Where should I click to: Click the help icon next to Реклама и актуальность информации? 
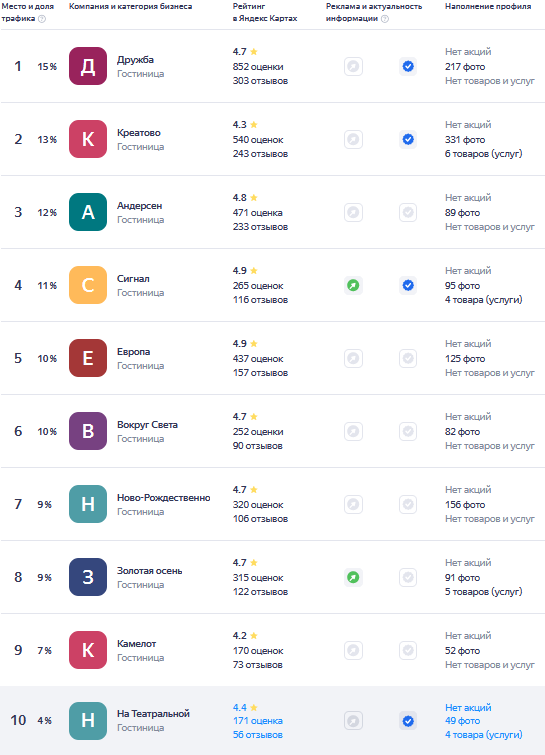385,19
